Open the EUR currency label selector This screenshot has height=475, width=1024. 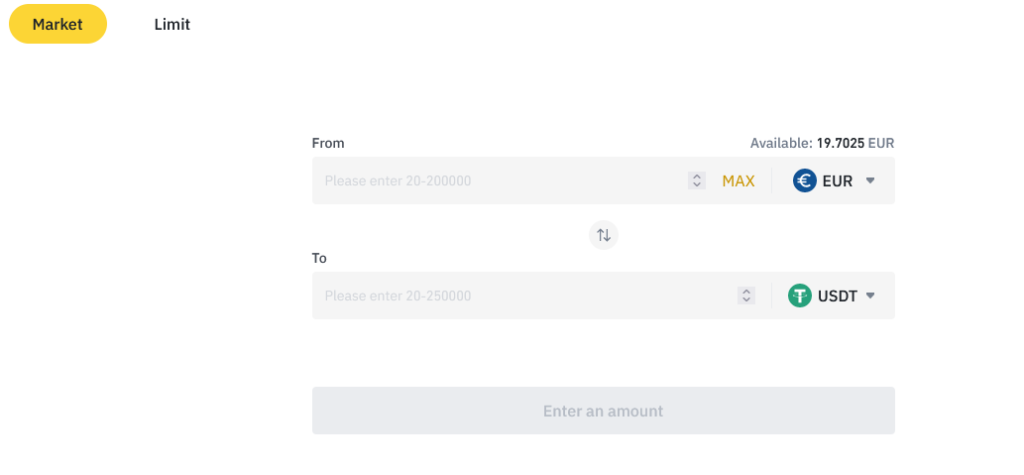coord(837,181)
